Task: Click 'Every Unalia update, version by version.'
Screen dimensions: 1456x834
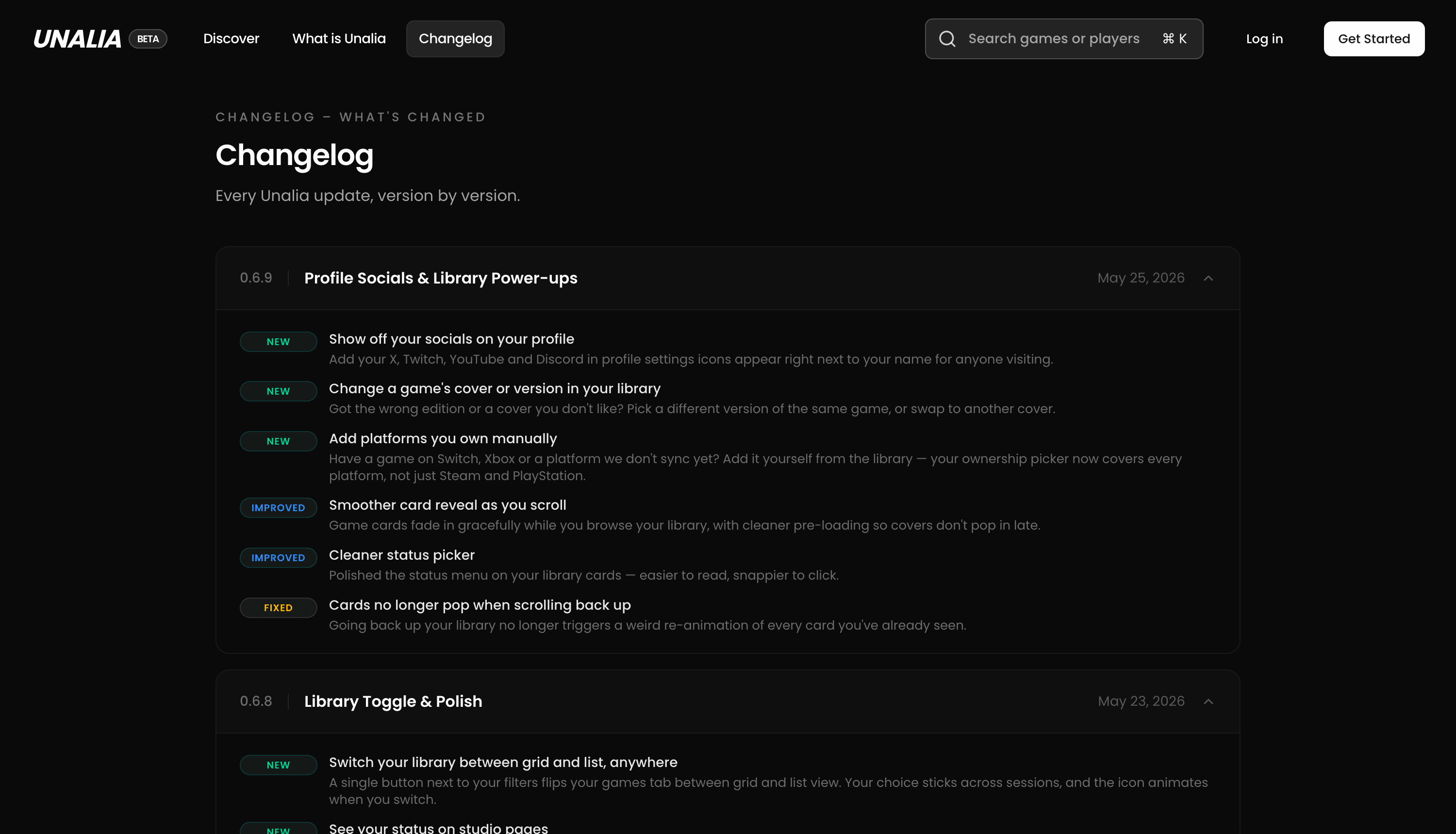Action: point(367,196)
